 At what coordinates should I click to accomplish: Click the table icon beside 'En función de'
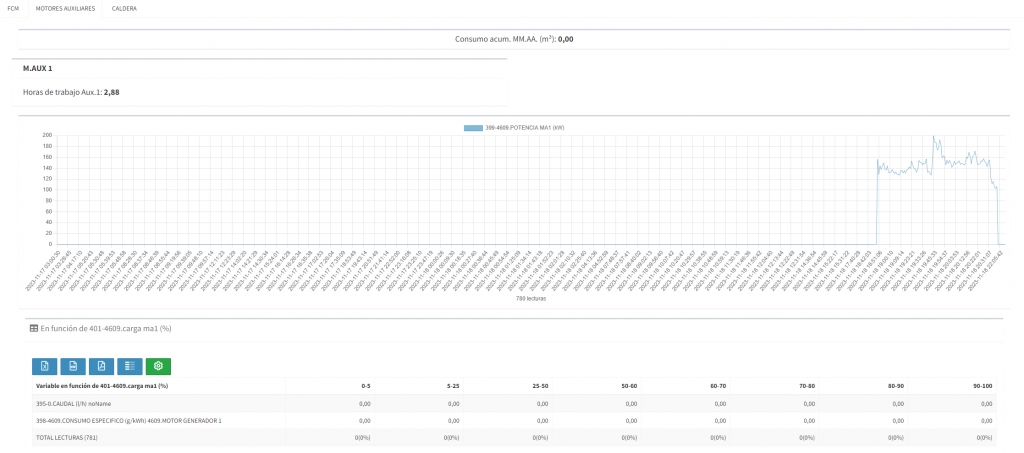[34, 327]
